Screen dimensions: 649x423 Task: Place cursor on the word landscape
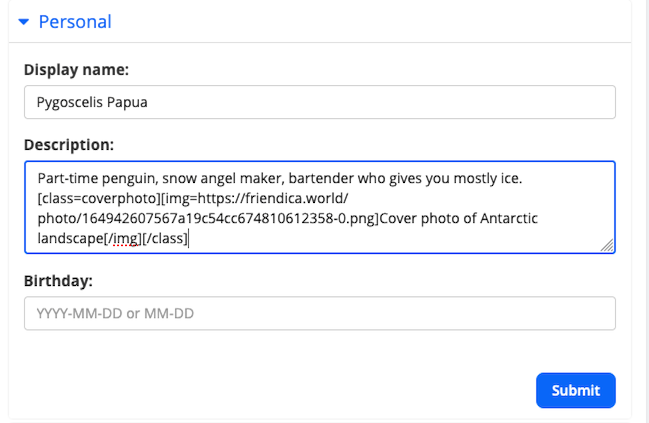[x=70, y=238]
